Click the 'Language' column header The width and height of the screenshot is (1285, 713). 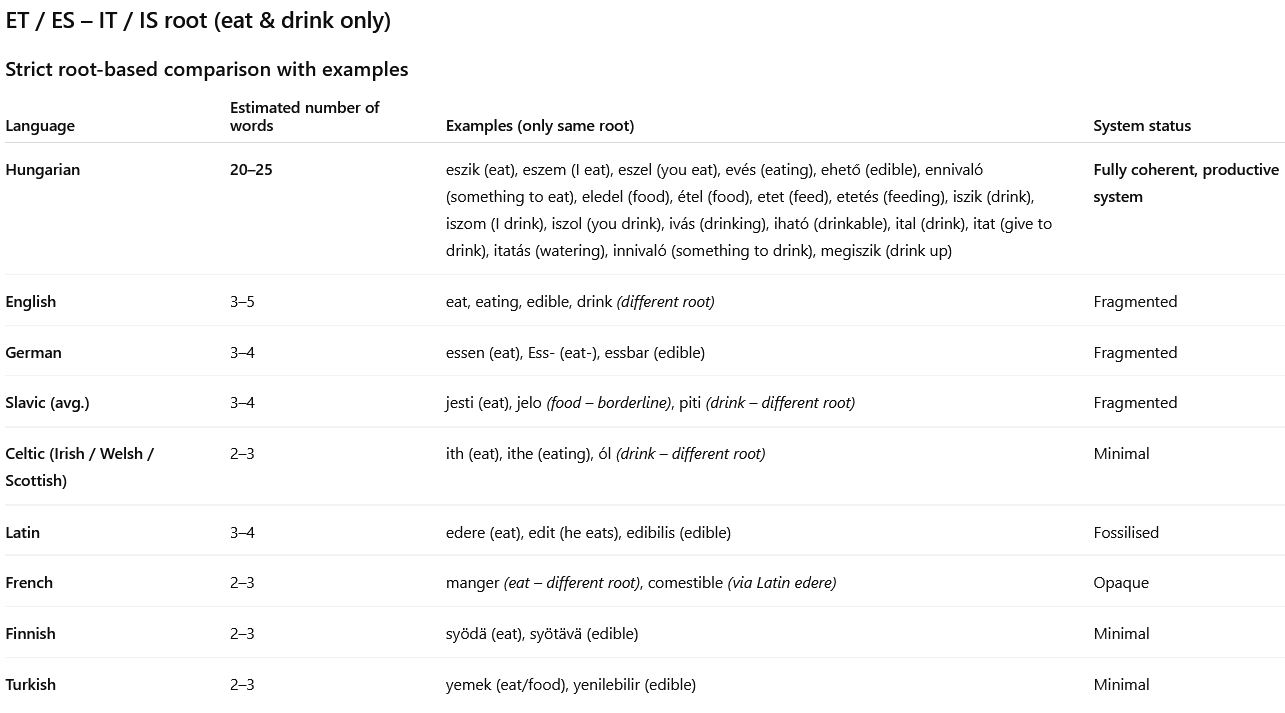point(40,126)
